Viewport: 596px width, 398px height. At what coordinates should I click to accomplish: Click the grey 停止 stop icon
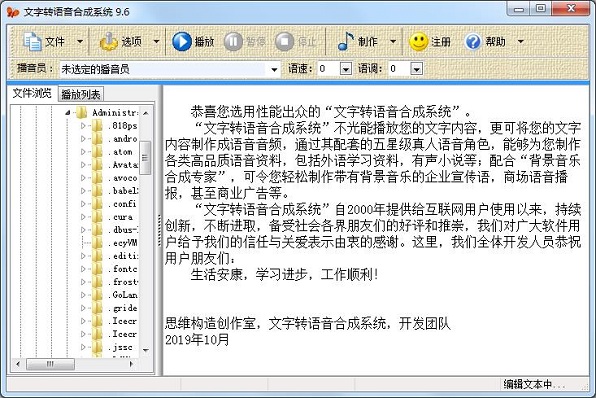pos(284,41)
